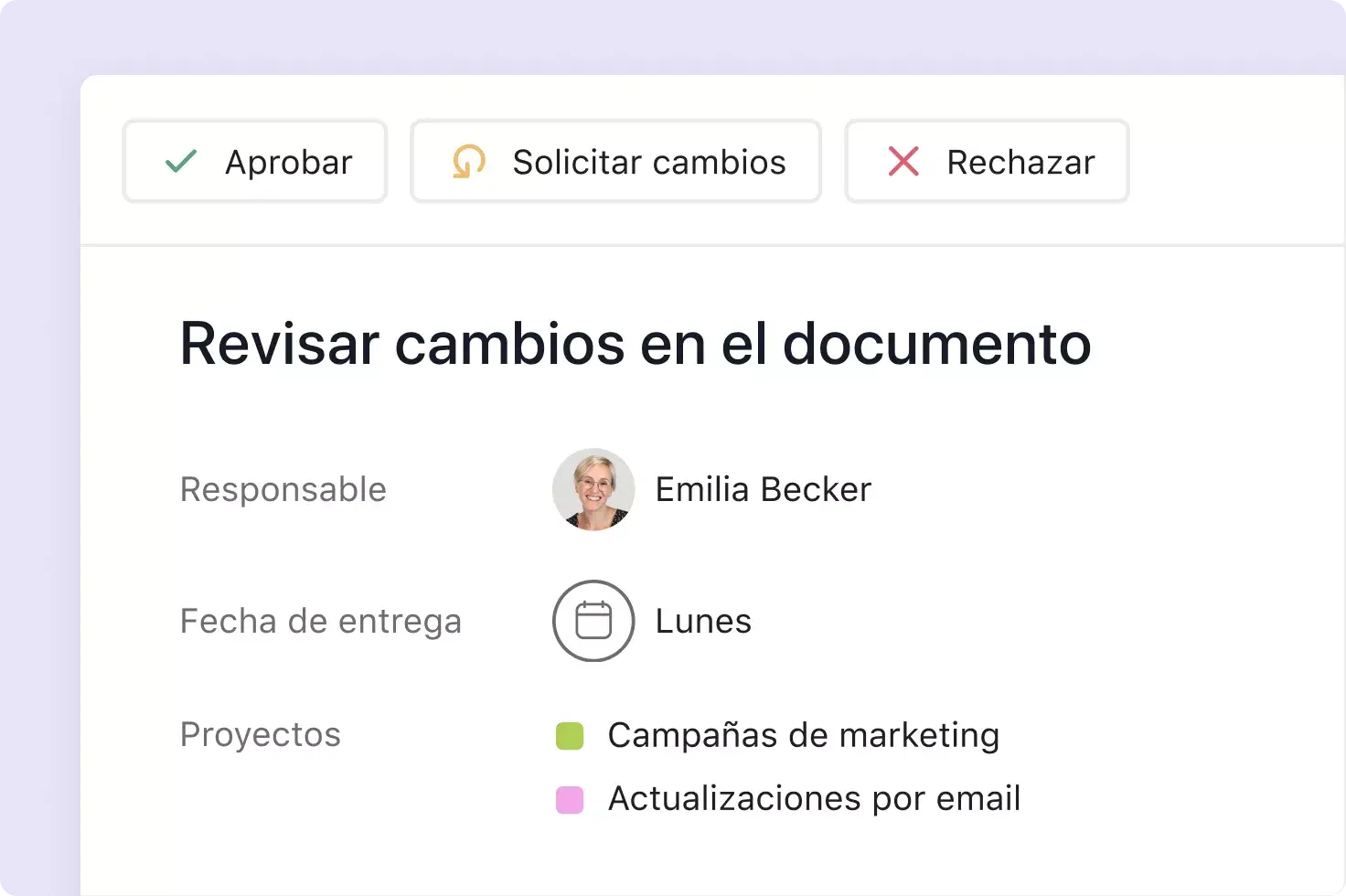Click the green project color marker
Screen dimensions: 1346x896
pos(570,734)
